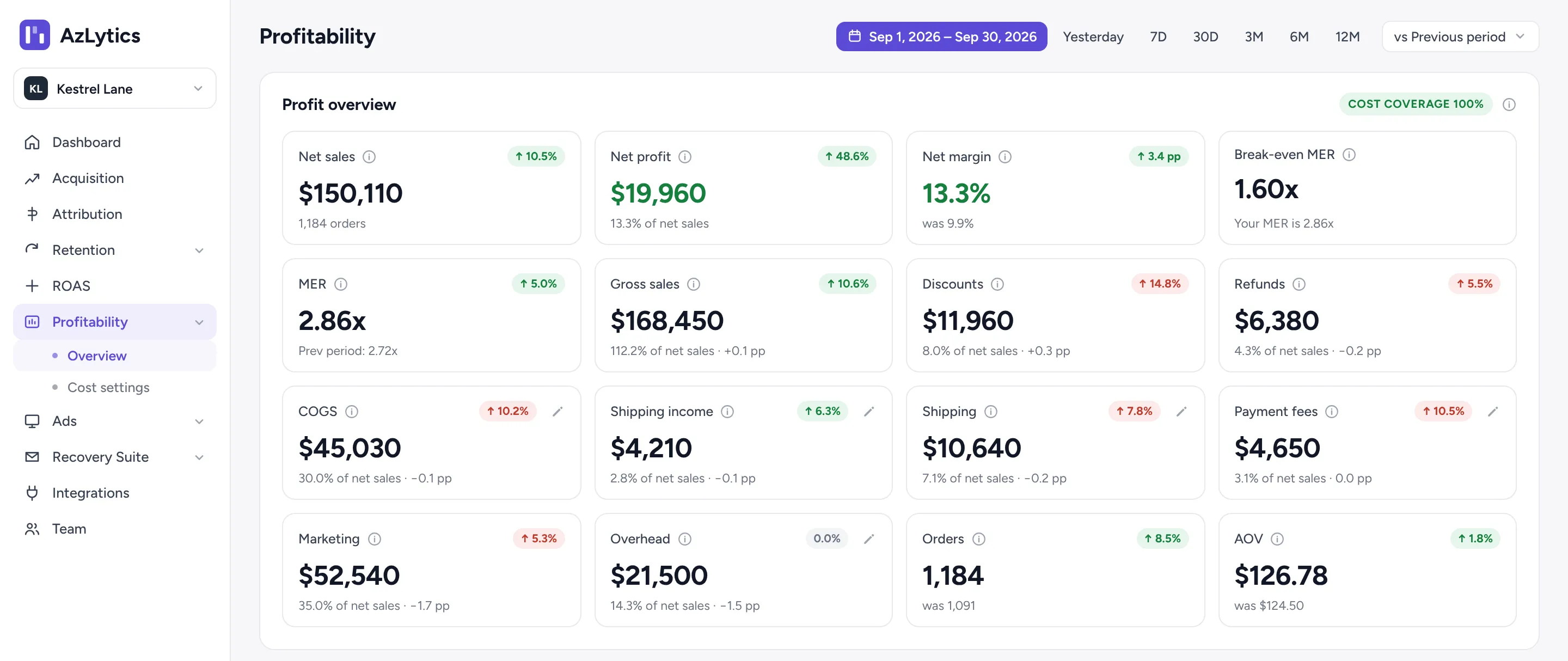Click the Refunds info icon
Screen dimensions: 1568x661
[1299, 284]
